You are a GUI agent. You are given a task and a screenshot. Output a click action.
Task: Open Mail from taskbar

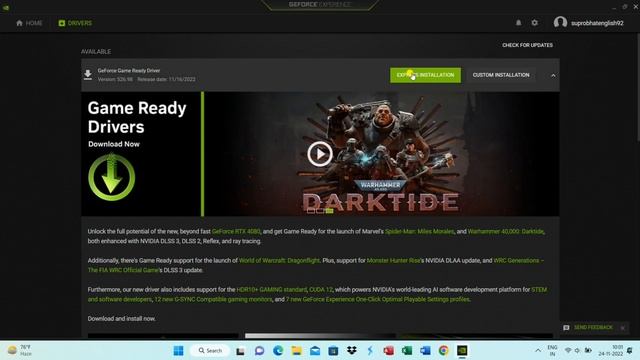pos(315,351)
